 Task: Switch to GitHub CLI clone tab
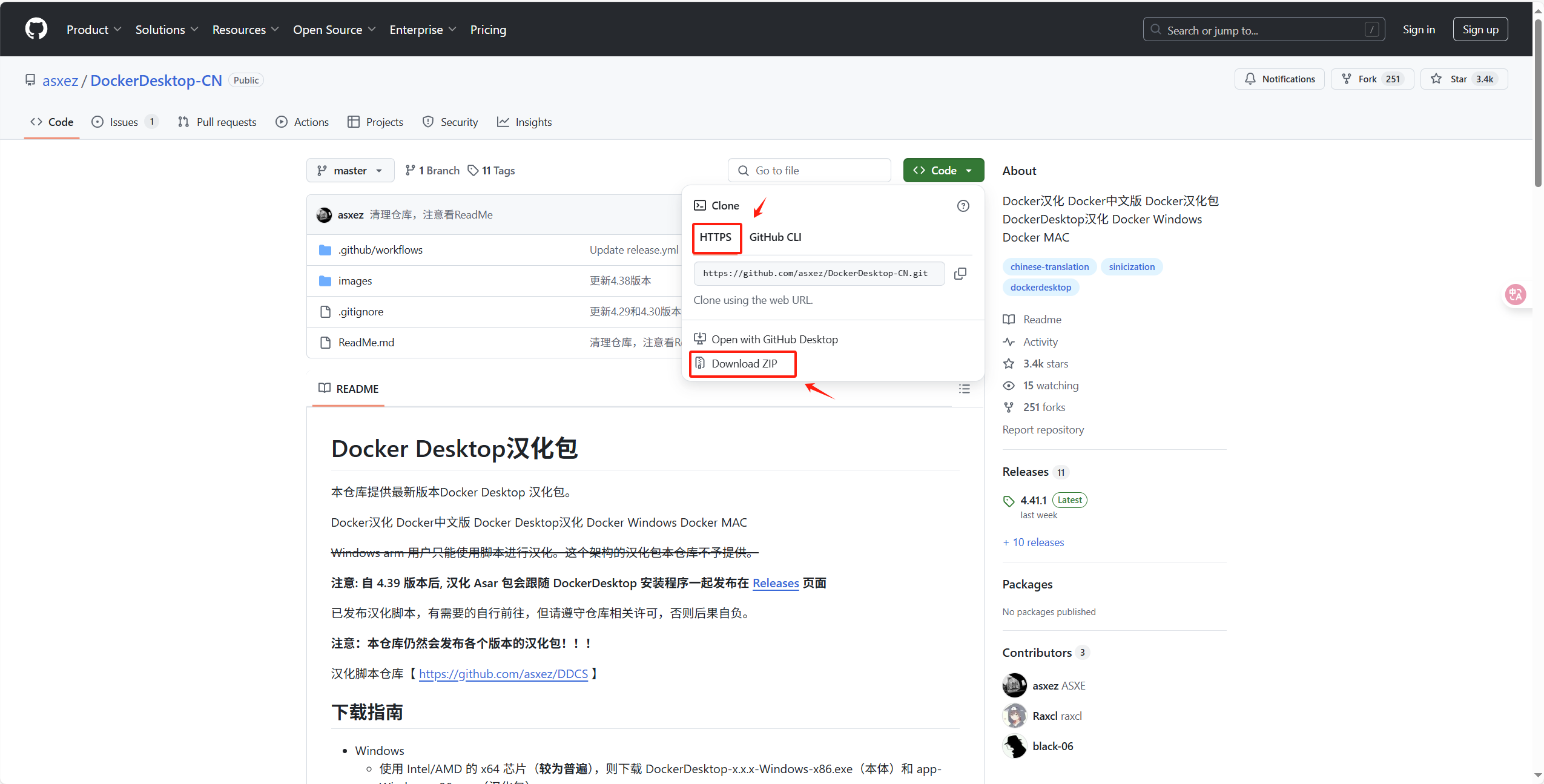(774, 237)
